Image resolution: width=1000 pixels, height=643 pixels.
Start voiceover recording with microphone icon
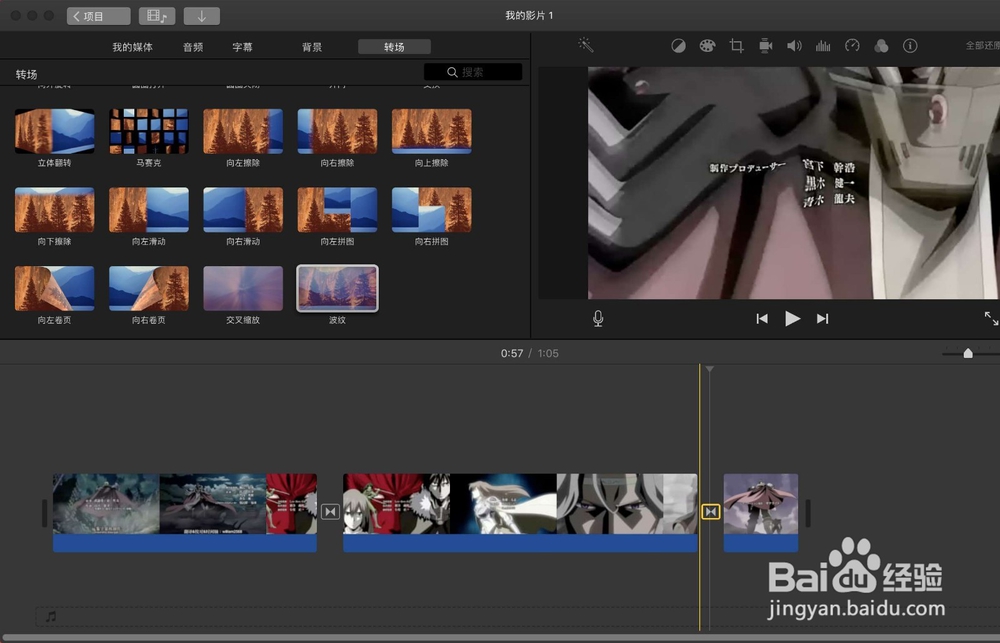(x=598, y=318)
